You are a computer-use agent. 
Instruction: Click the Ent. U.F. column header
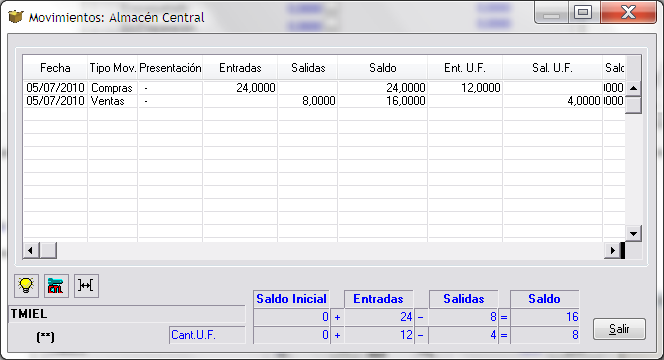point(465,68)
